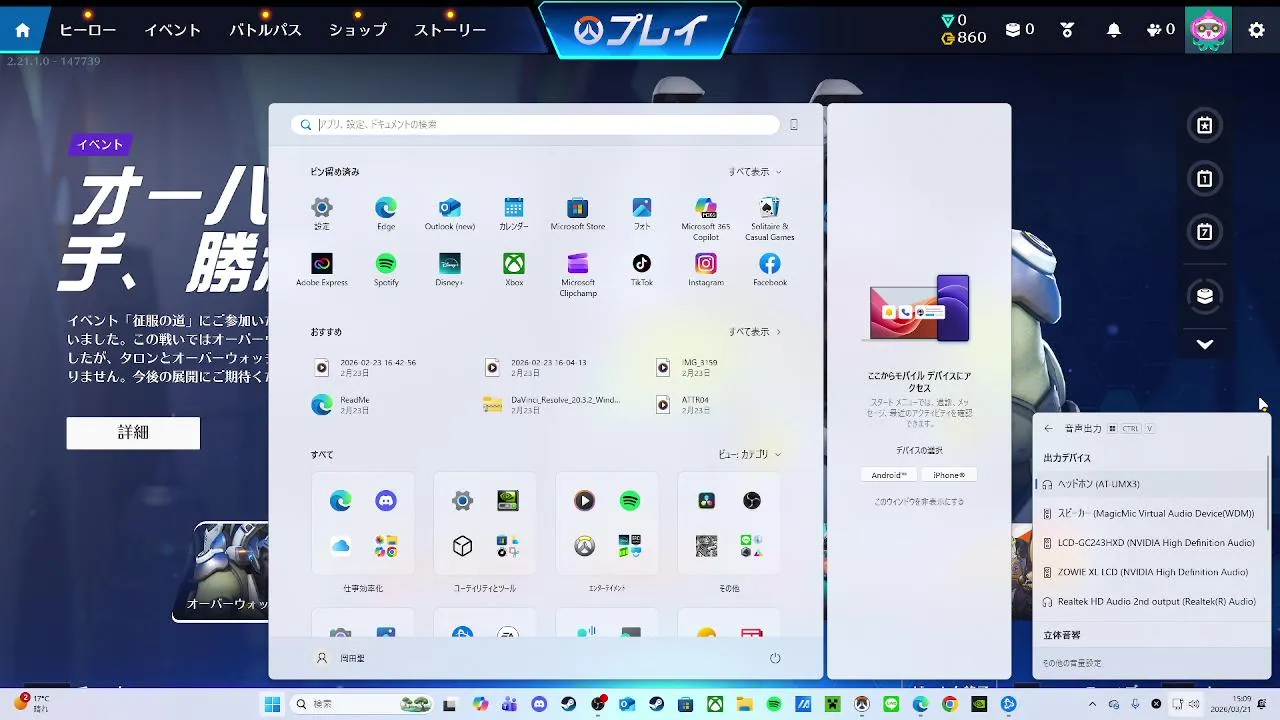Select ZOWIE XL LCD audio output
This screenshot has height=720, width=1280.
pos(1150,572)
